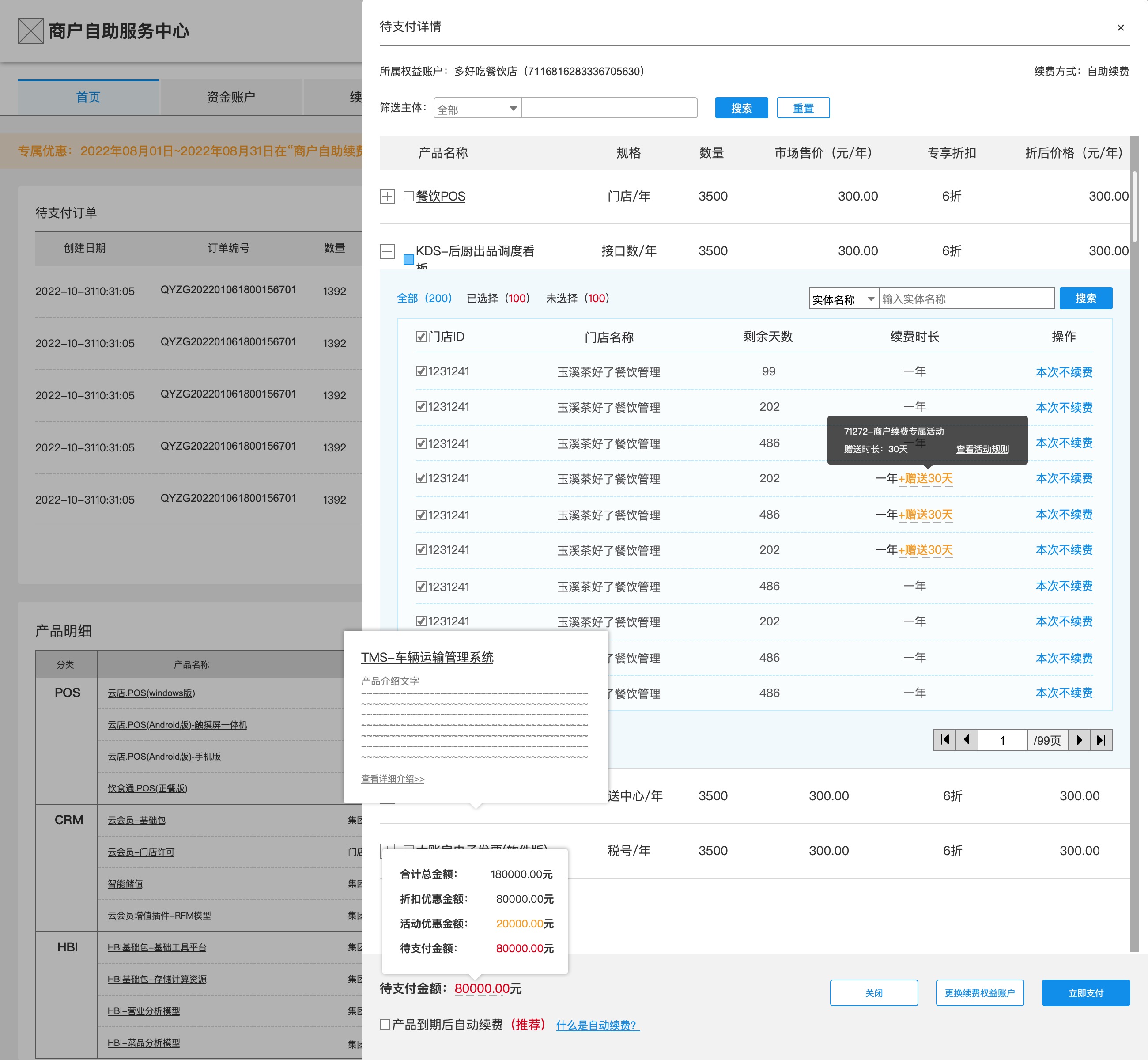Click the page number input showing 1

tap(1002, 740)
